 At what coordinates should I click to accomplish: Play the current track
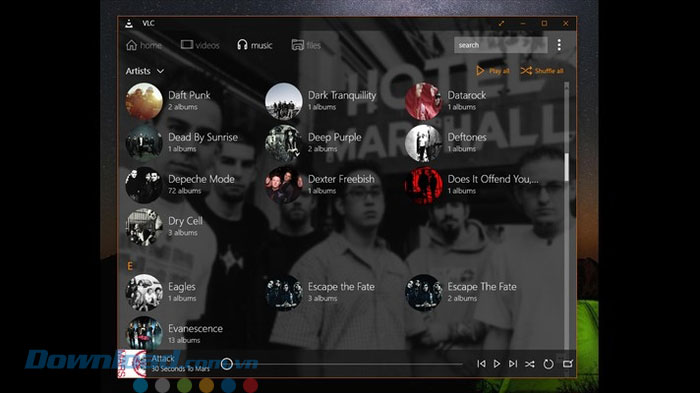497,364
